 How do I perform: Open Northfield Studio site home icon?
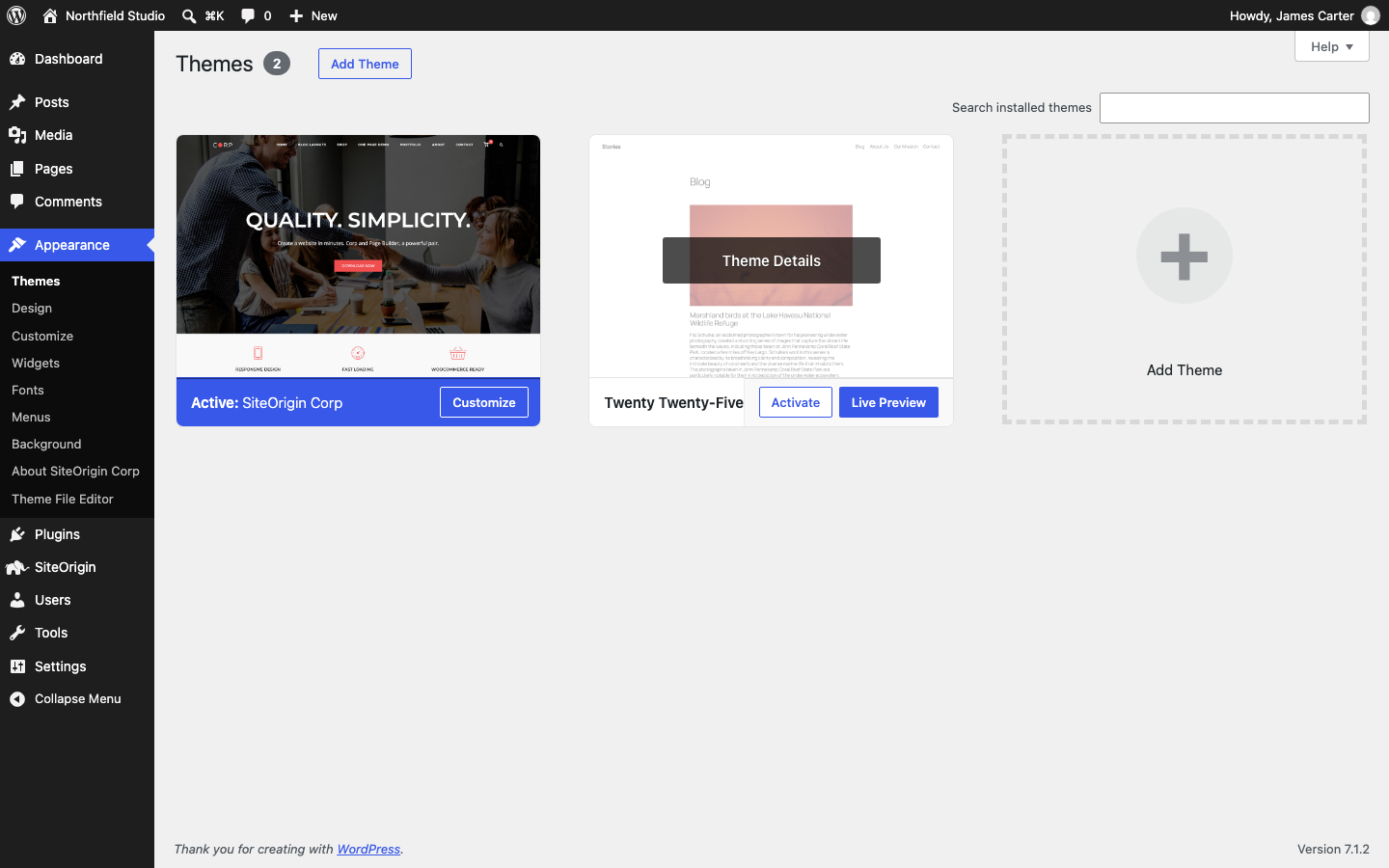[50, 15]
